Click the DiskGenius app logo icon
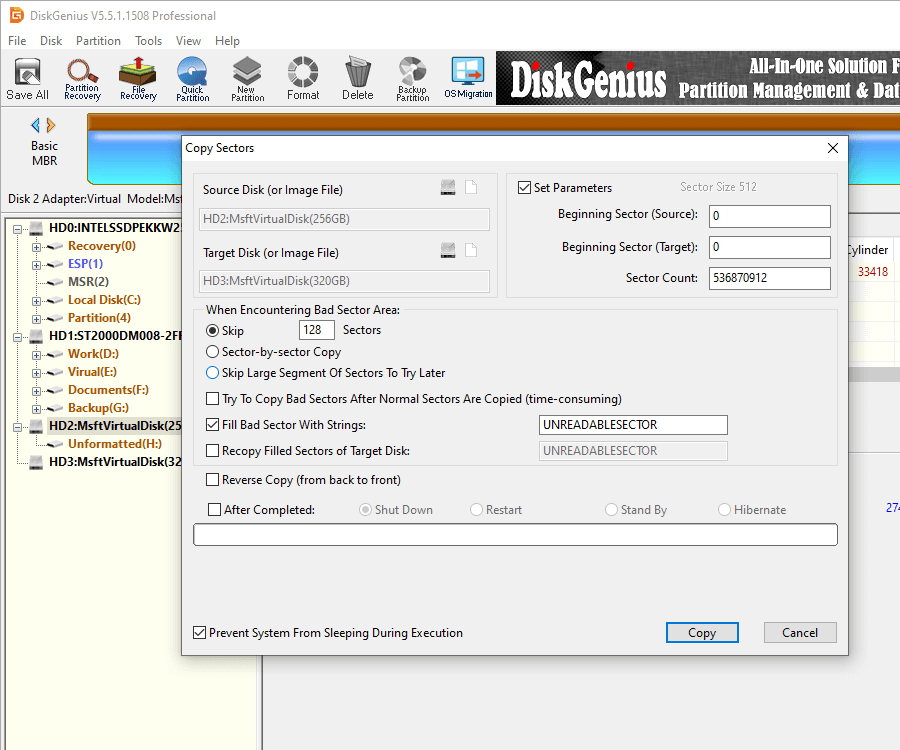The image size is (900, 750). click(x=16, y=15)
